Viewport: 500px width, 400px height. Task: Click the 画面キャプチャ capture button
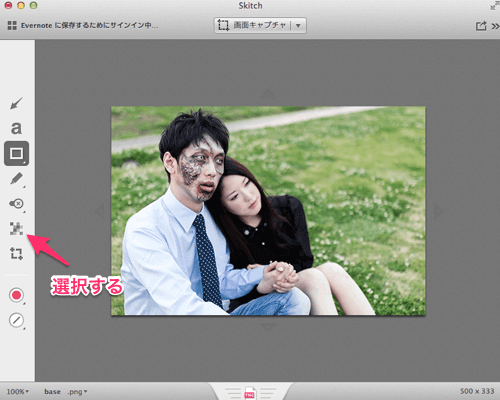[253, 26]
